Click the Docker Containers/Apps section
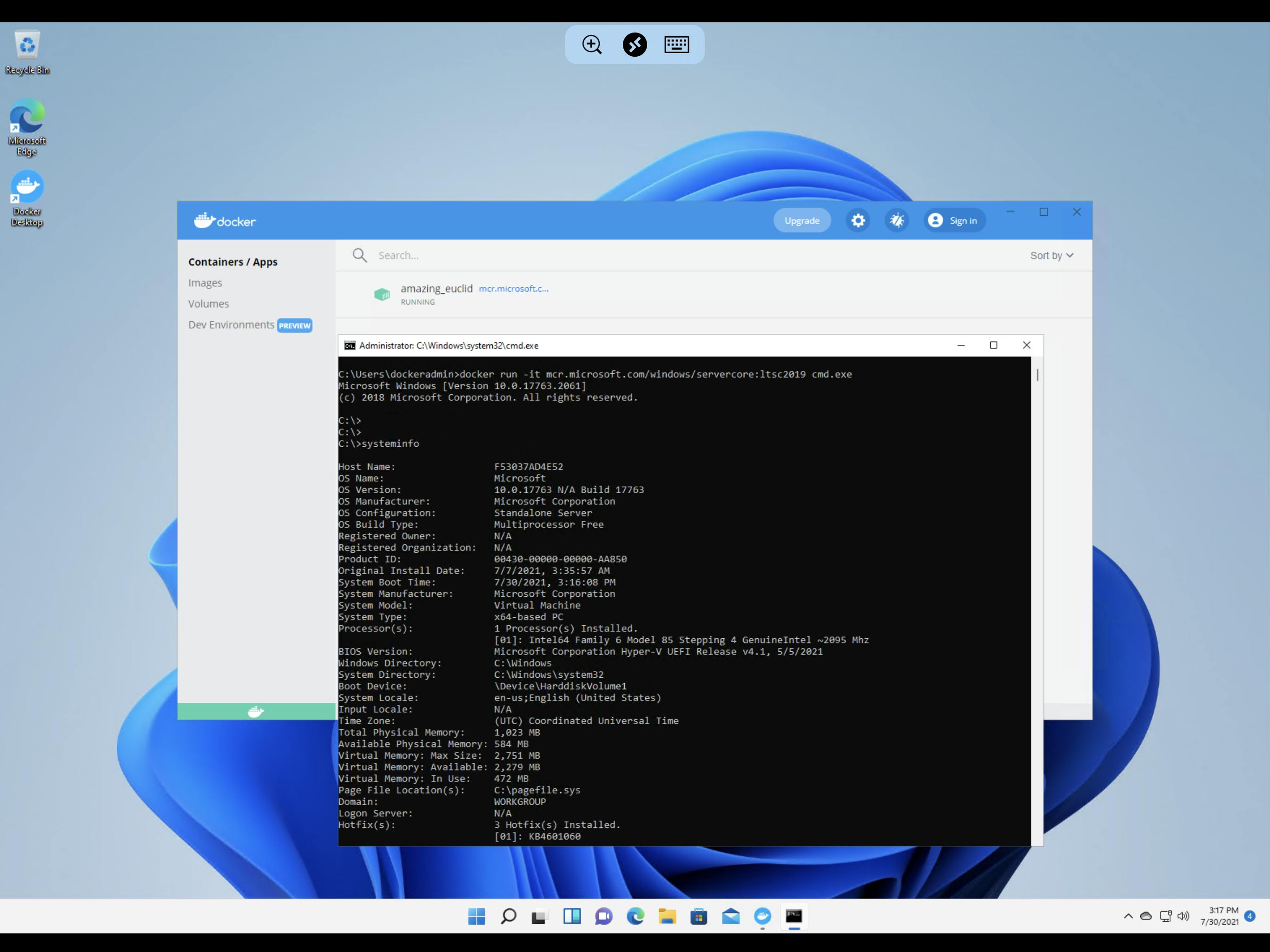 (x=232, y=261)
